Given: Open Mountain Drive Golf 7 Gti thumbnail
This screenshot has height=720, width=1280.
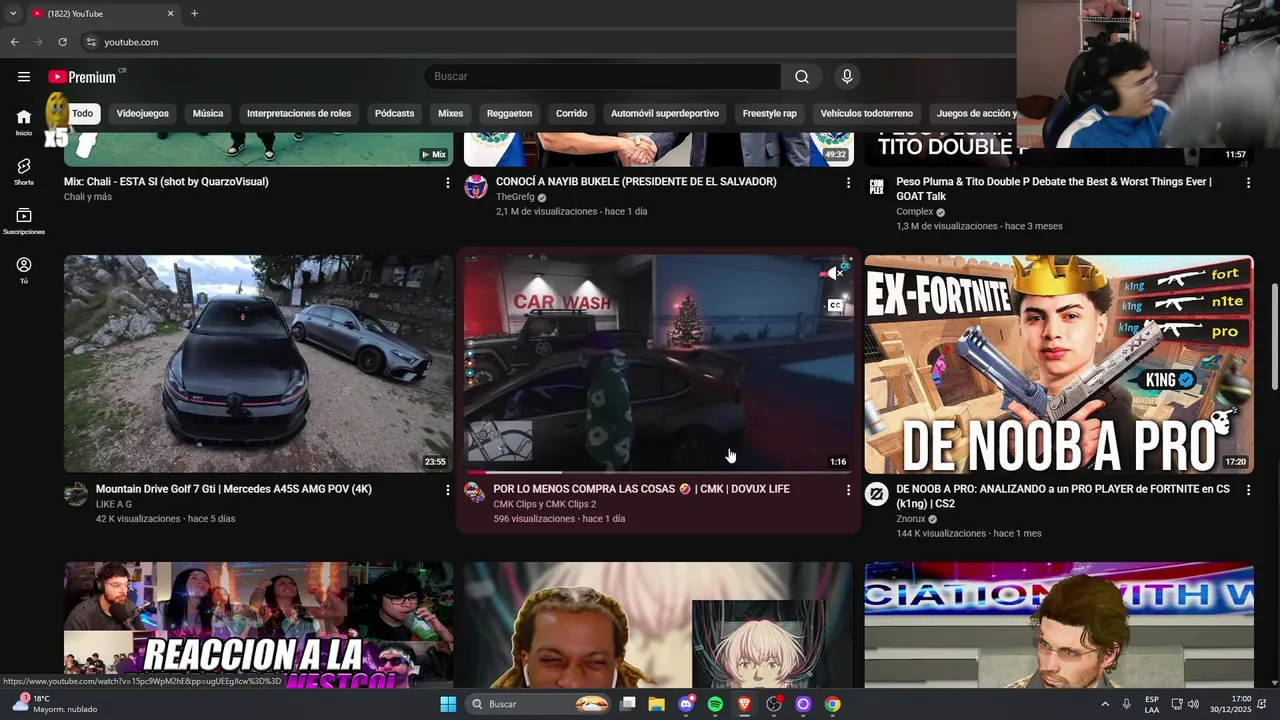Looking at the screenshot, I should click(x=258, y=363).
